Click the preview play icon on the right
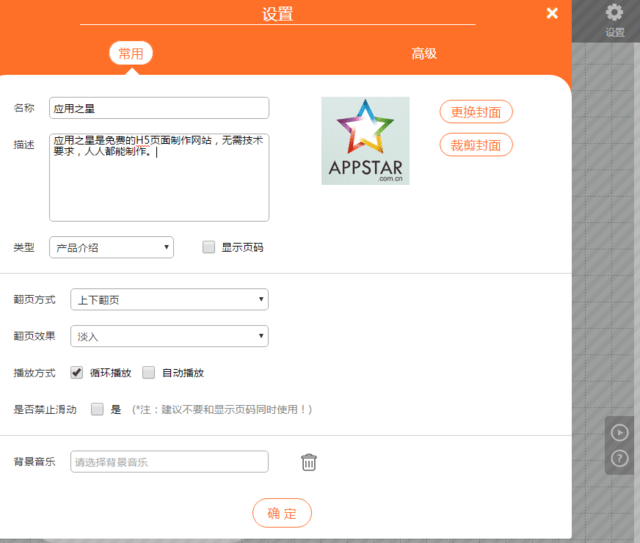 (619, 433)
